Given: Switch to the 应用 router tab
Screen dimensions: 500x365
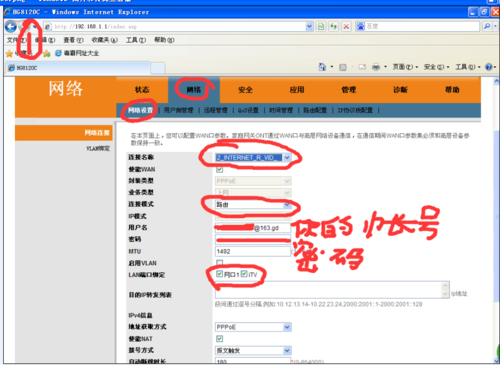Looking at the screenshot, I should (x=297, y=90).
